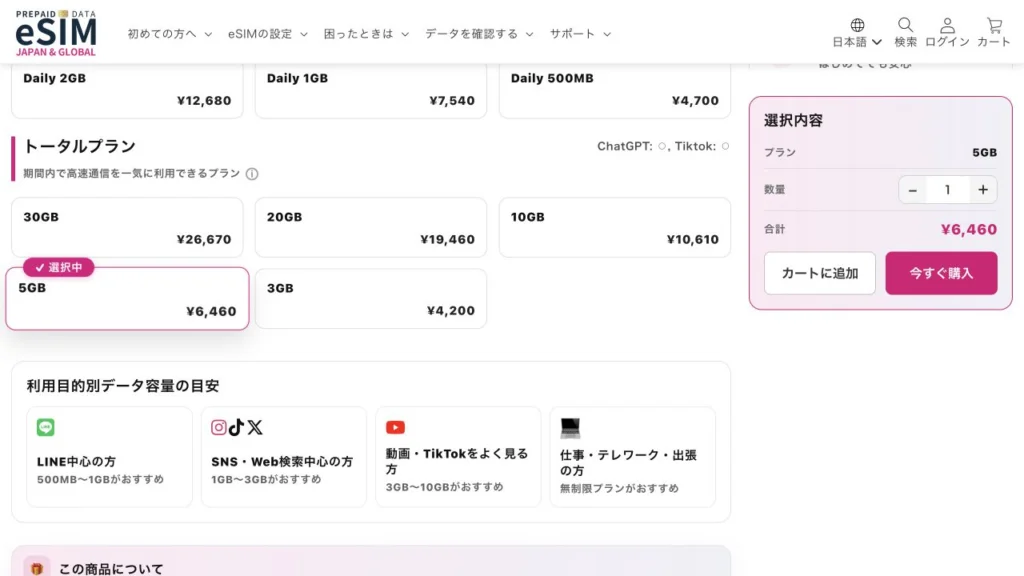Viewport: 1024px width, 576px height.
Task: Select the Daily 500MB plan
Action: pyautogui.click(x=615, y=91)
